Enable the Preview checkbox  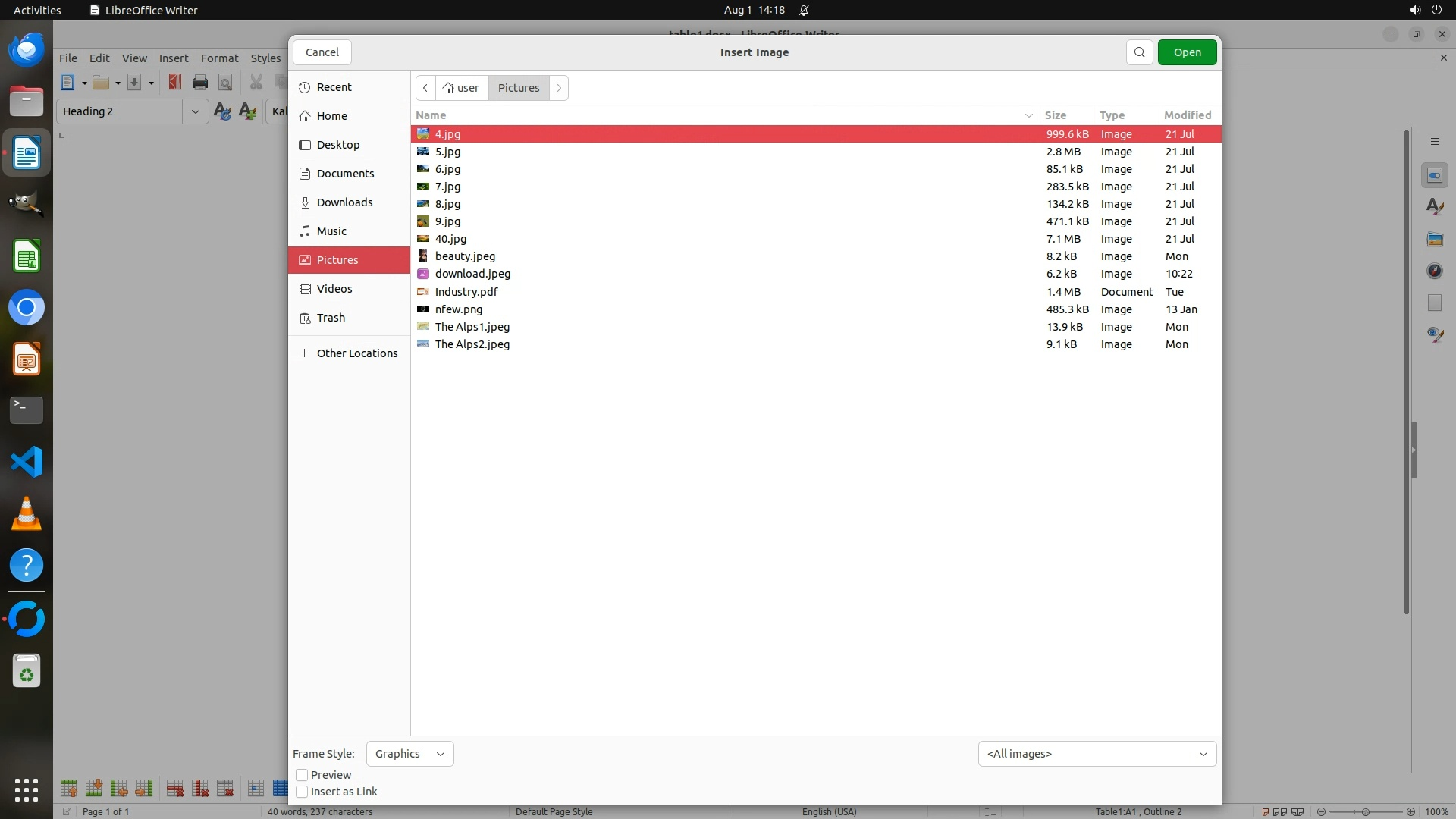tap(302, 775)
